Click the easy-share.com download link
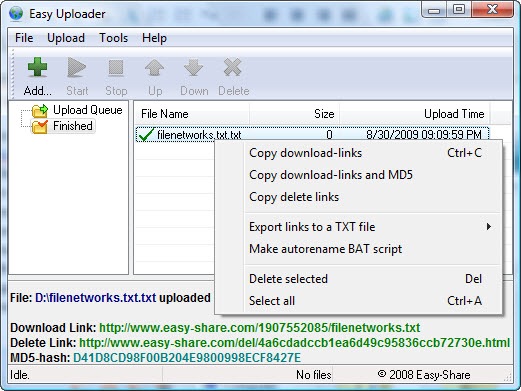 [260, 328]
